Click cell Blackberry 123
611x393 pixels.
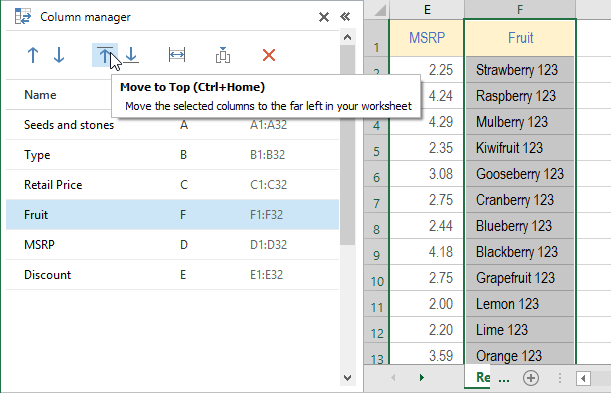(520, 252)
